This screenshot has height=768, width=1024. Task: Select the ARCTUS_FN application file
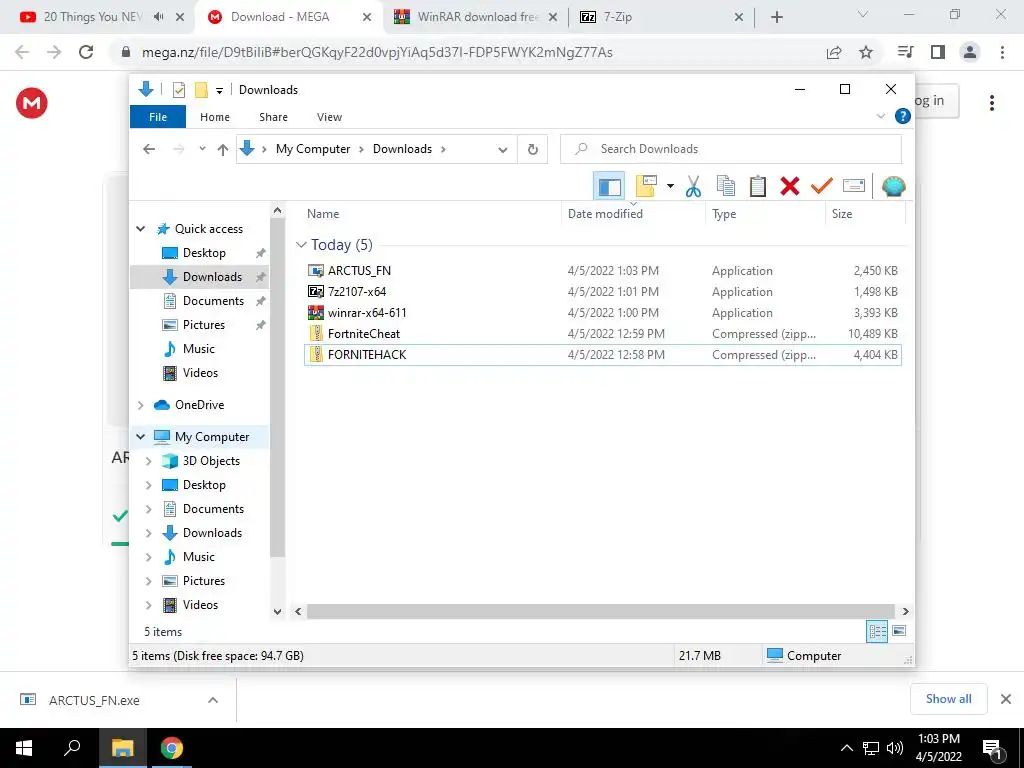click(359, 270)
